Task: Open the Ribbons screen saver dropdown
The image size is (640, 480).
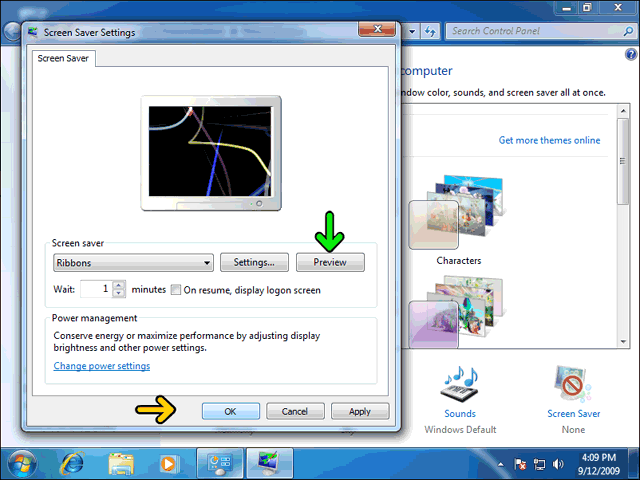Action: (x=133, y=262)
